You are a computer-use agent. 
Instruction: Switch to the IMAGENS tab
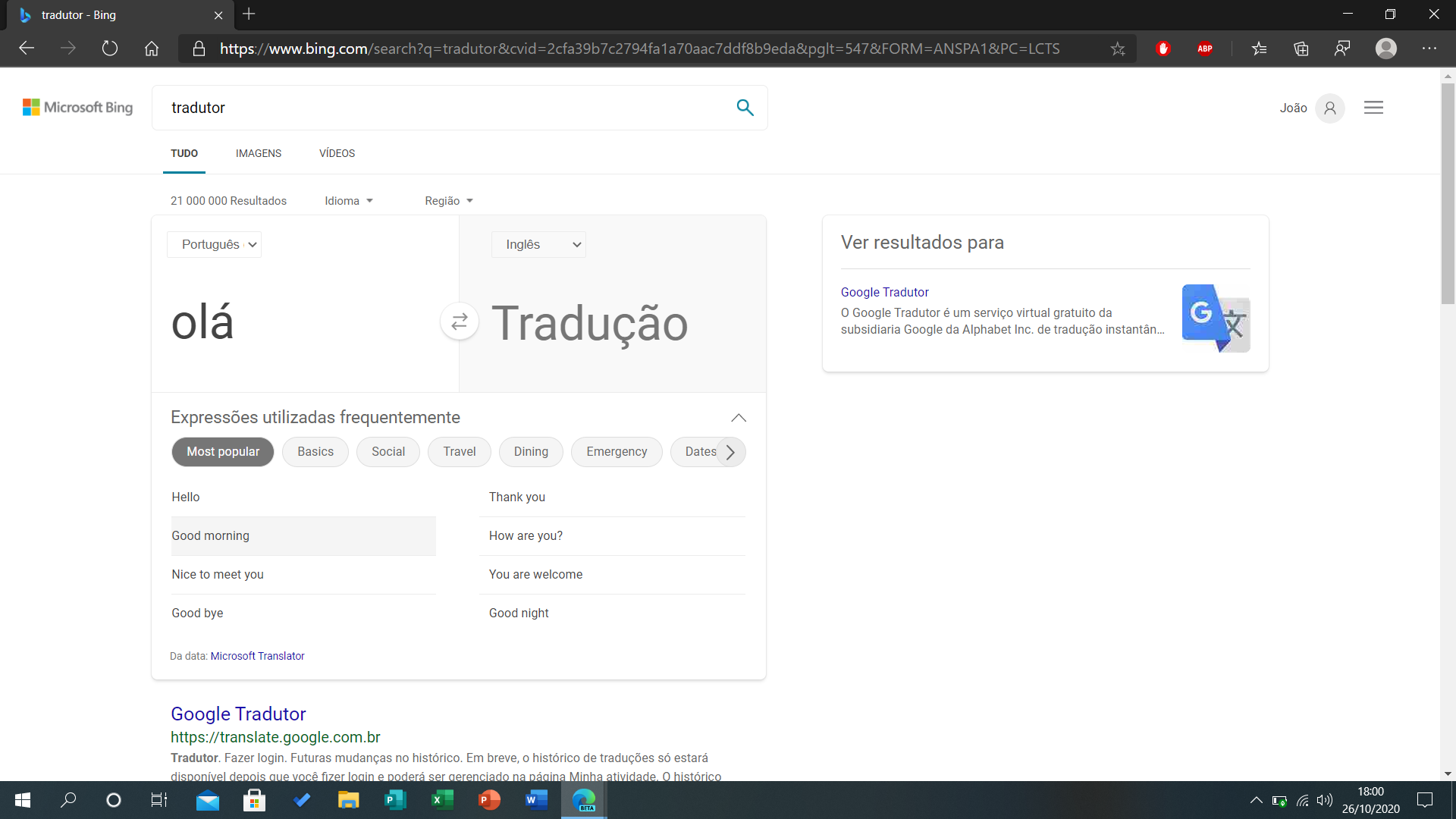(259, 153)
